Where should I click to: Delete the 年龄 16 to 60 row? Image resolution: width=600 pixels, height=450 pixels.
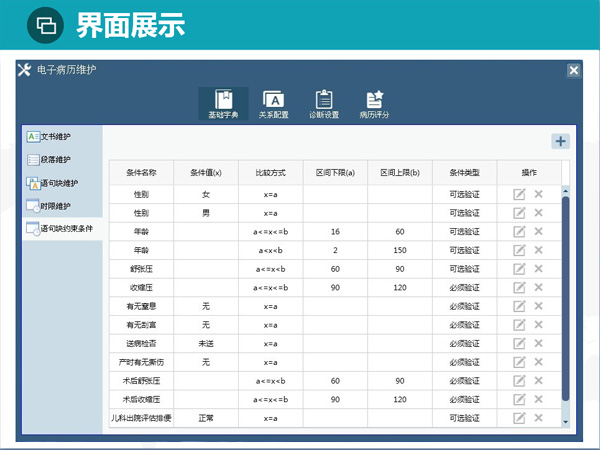538,231
